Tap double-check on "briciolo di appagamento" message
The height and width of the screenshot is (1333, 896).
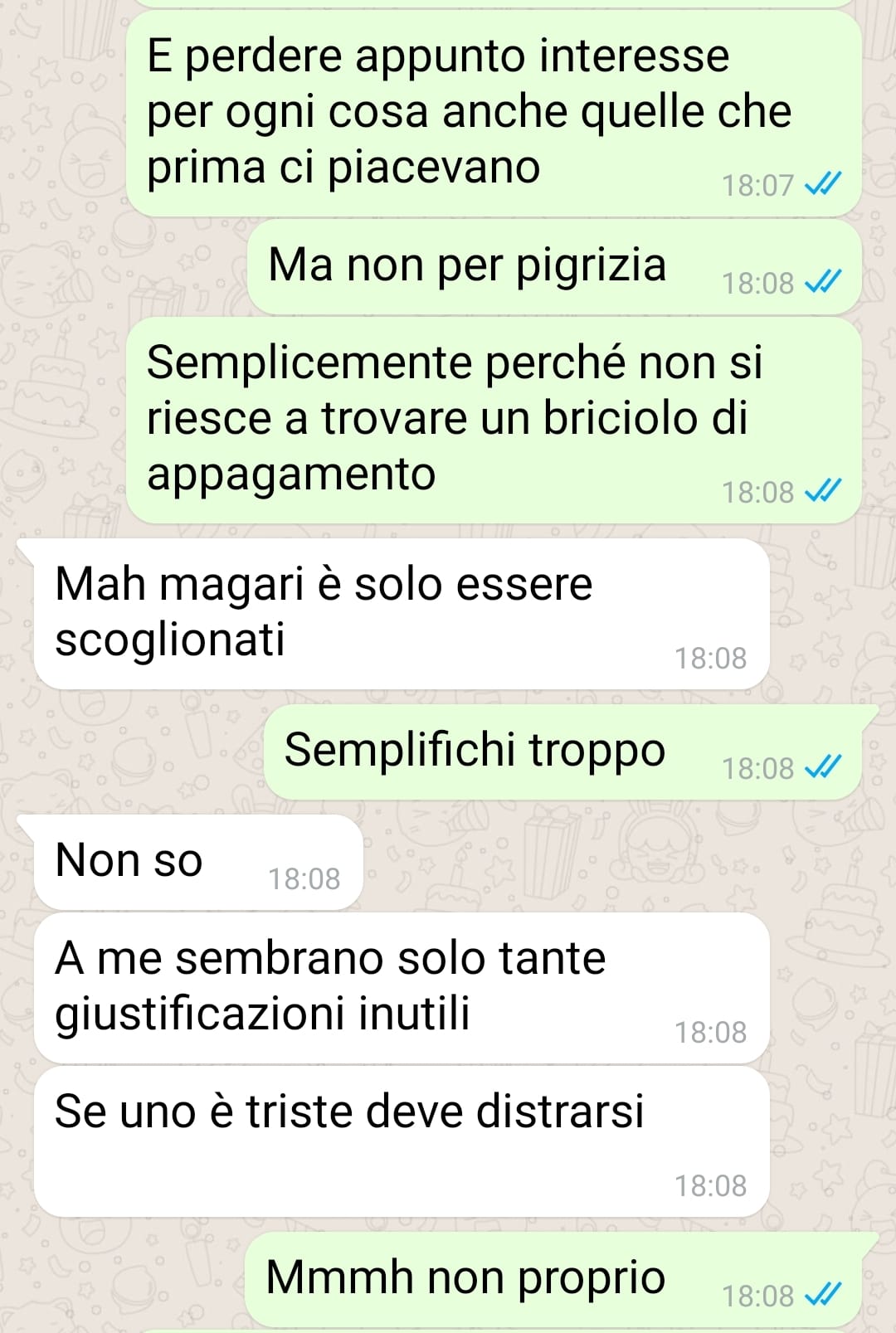point(823,491)
